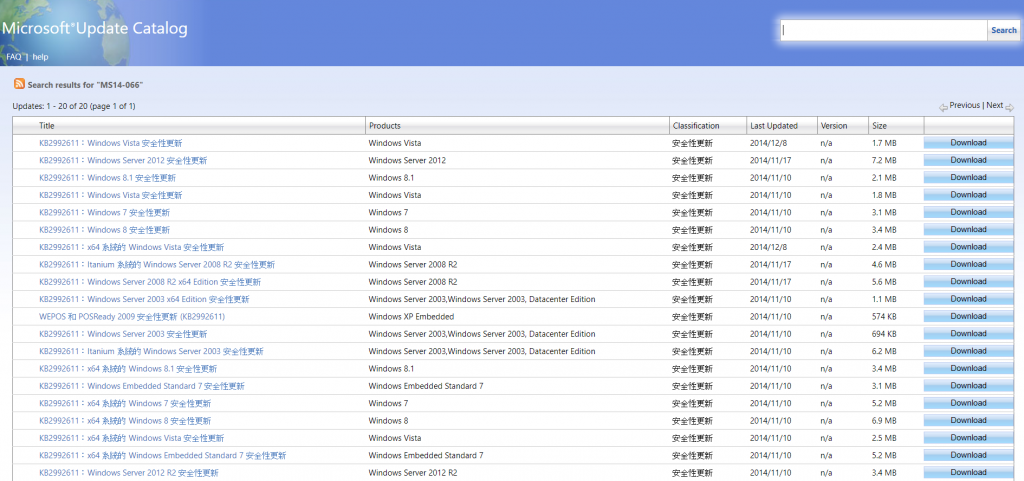Click the Search button
This screenshot has width=1024, height=481.
tap(1003, 30)
